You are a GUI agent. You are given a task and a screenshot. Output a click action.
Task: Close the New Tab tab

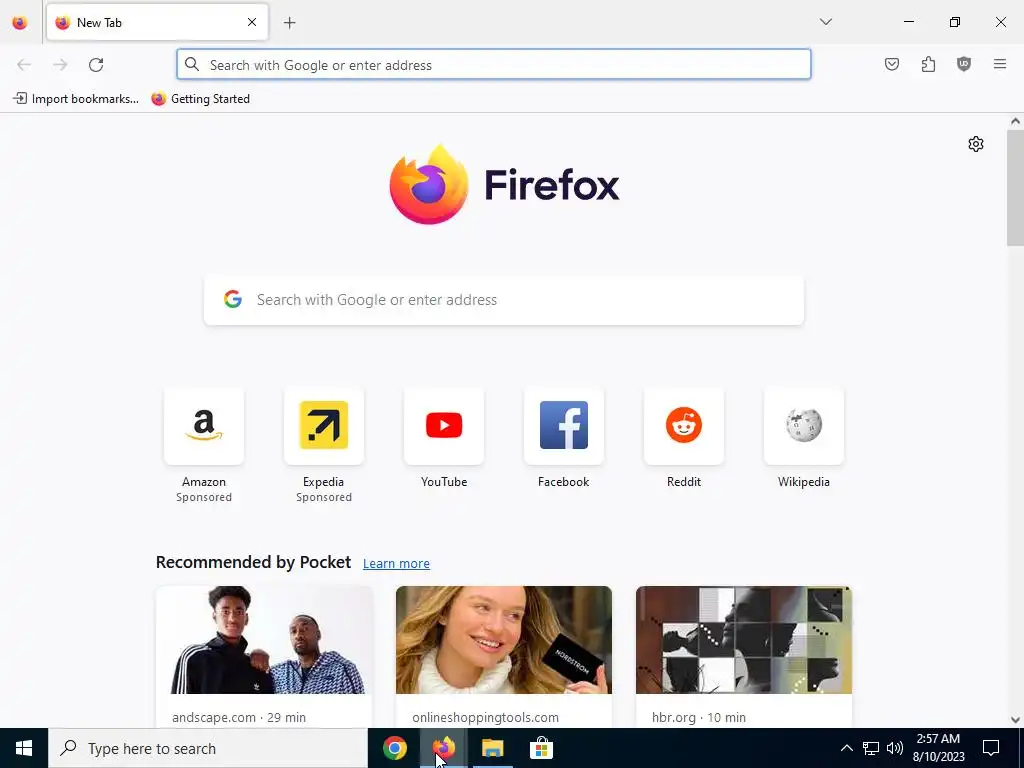pyautogui.click(x=252, y=22)
